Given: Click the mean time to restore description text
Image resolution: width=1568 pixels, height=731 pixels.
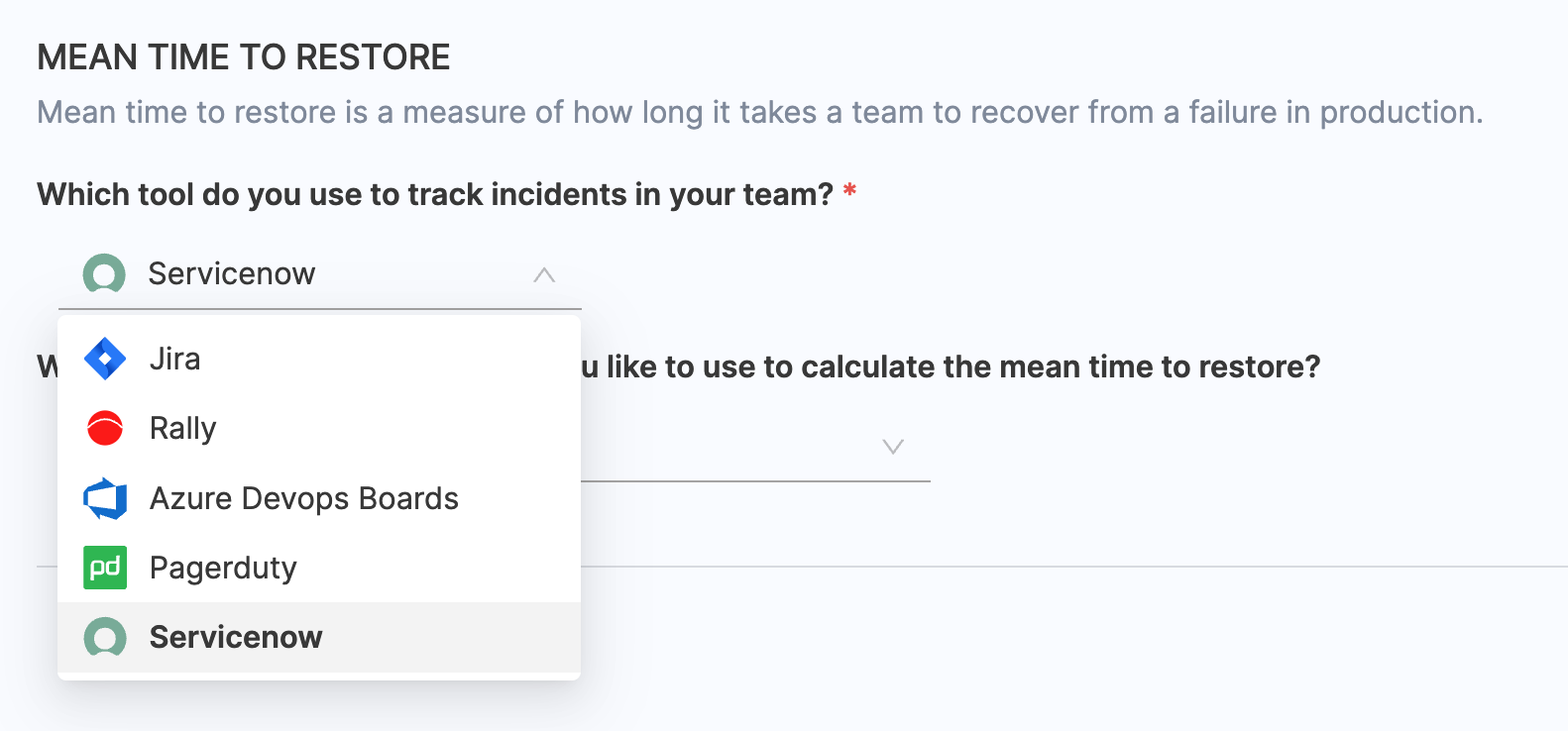Looking at the screenshot, I should [x=759, y=112].
